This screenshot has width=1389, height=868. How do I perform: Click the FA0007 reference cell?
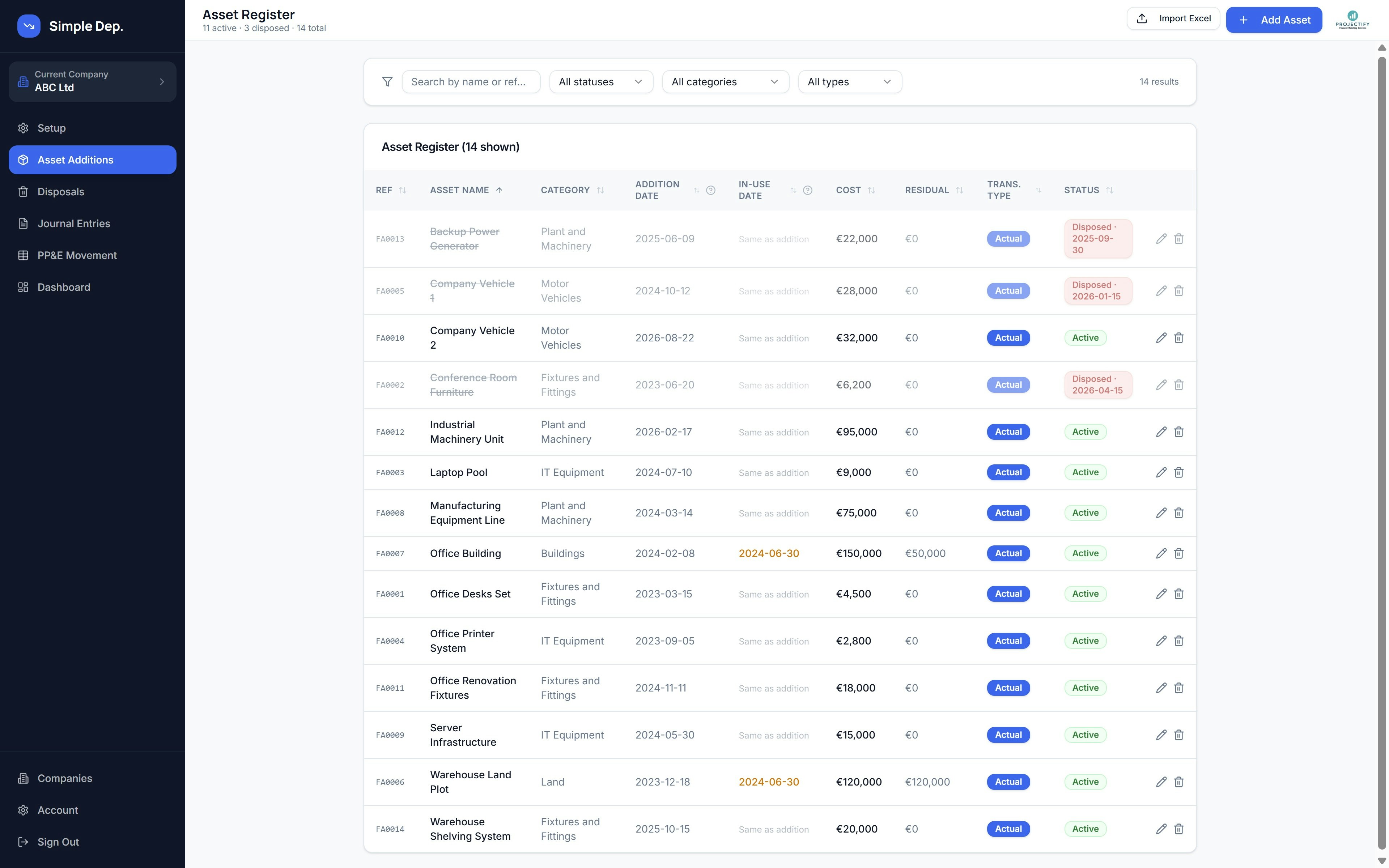click(x=390, y=553)
